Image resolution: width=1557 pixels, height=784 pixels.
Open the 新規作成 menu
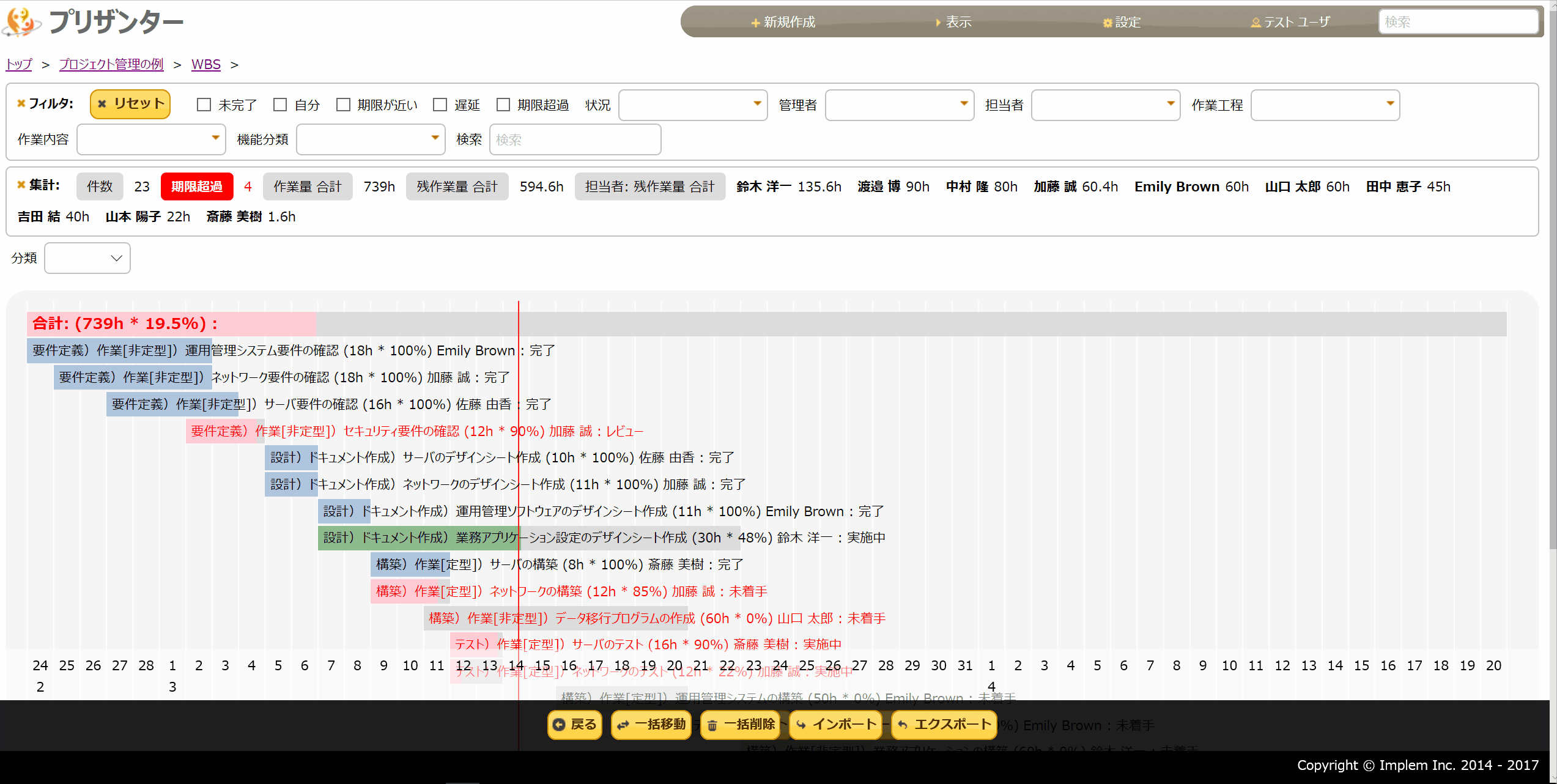[x=783, y=22]
